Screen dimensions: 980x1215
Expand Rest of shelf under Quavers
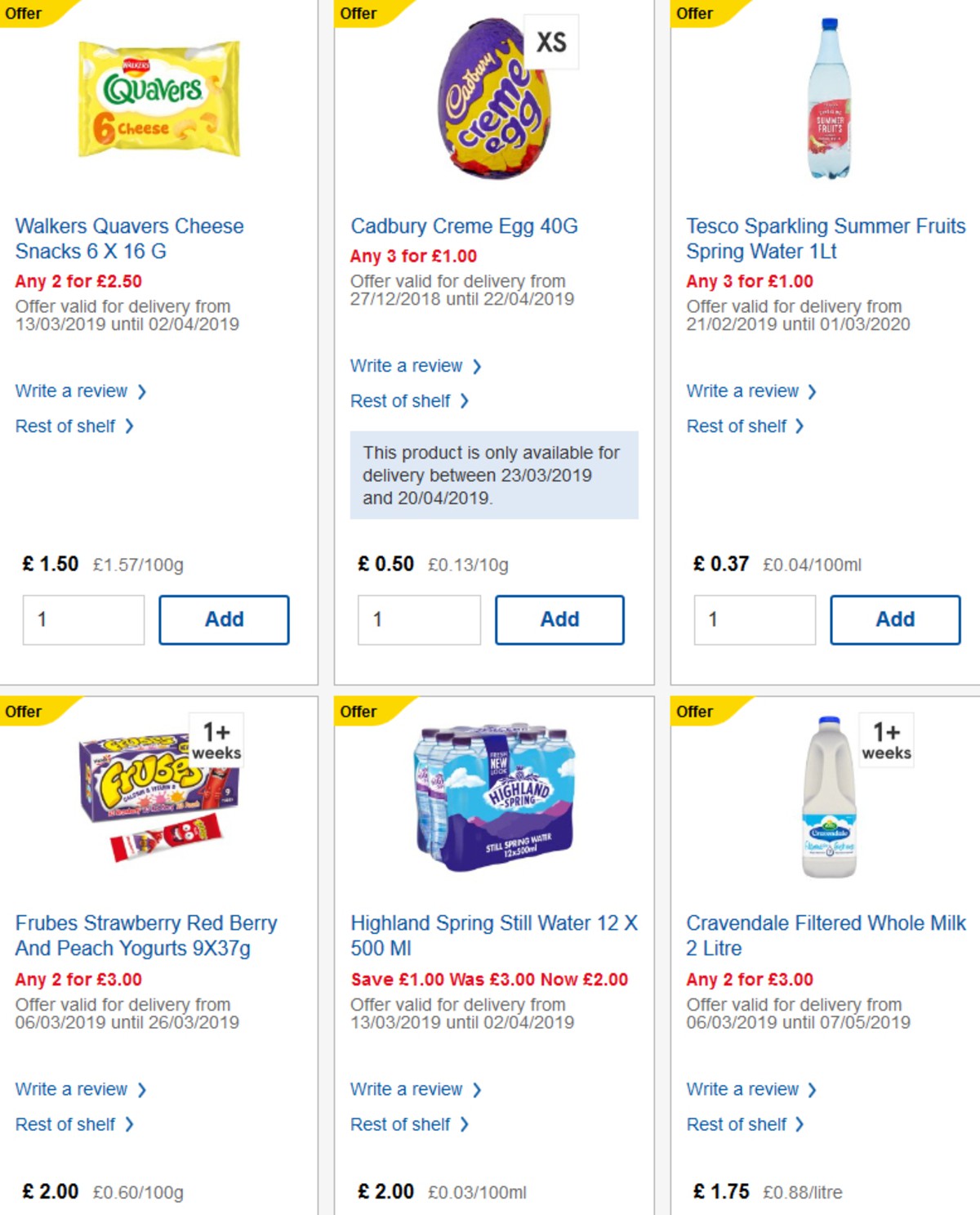point(67,426)
